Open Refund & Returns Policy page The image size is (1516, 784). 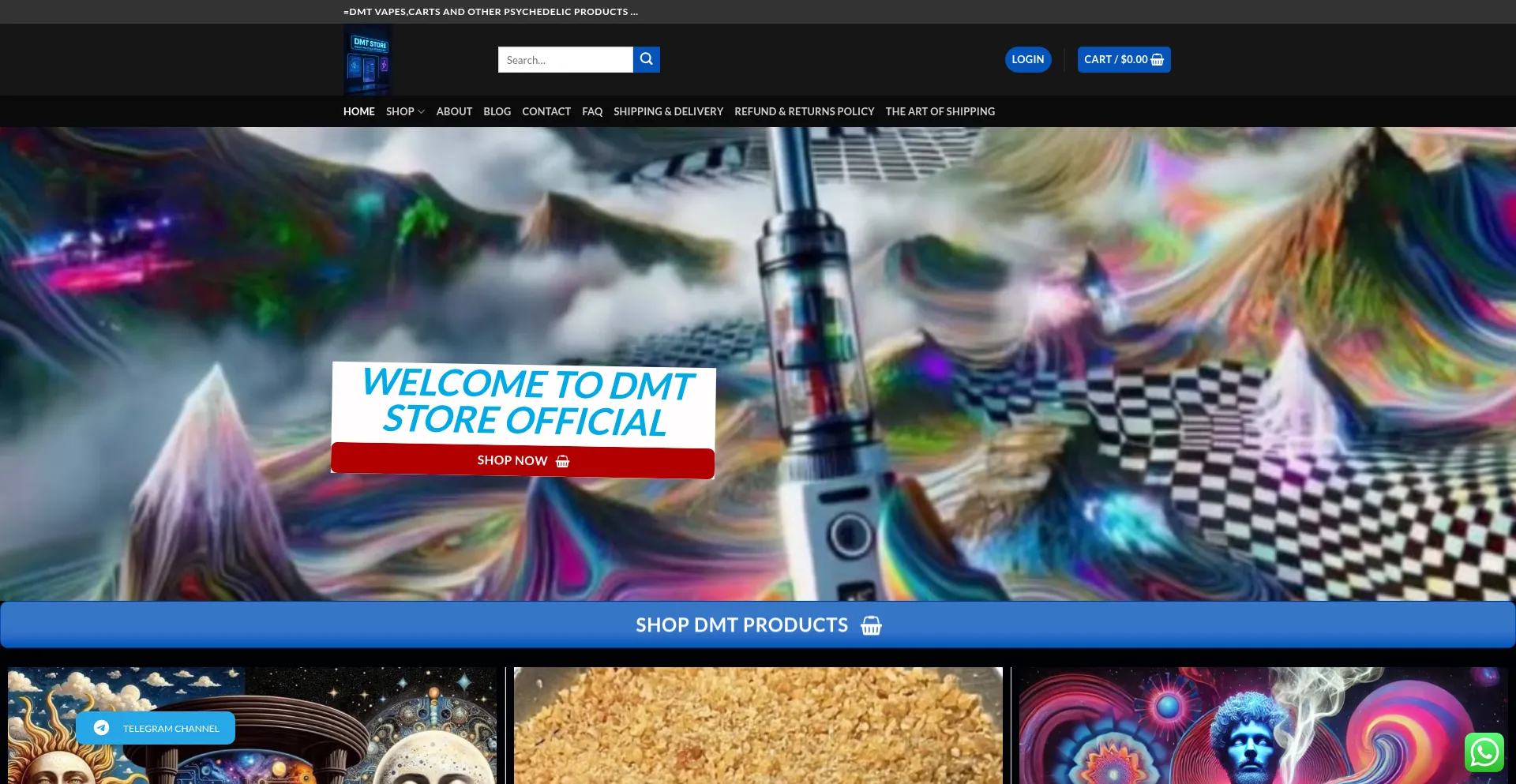[805, 111]
